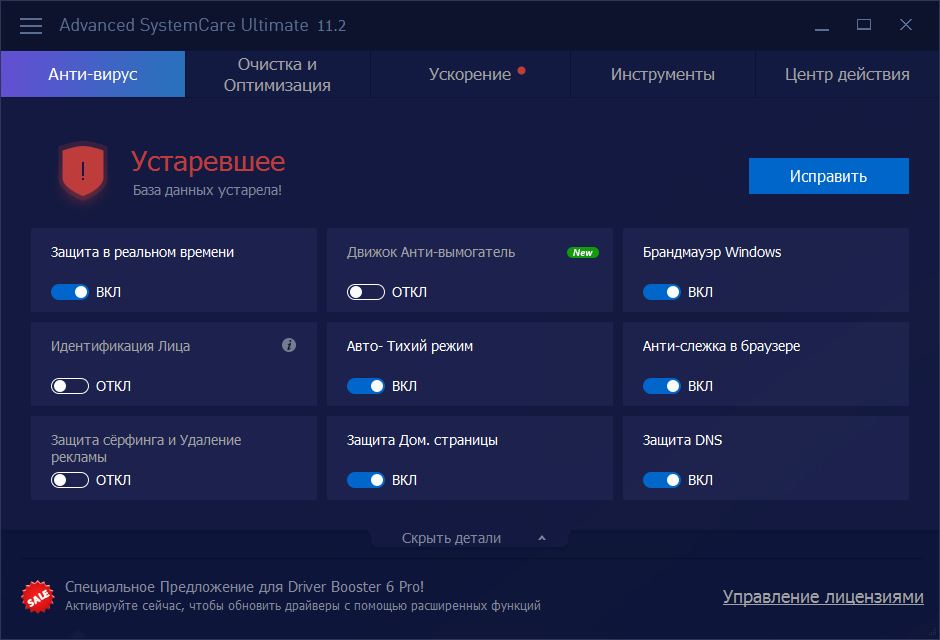The image size is (940, 640).
Task: Open the Управление лицензиями link
Action: coord(823,597)
